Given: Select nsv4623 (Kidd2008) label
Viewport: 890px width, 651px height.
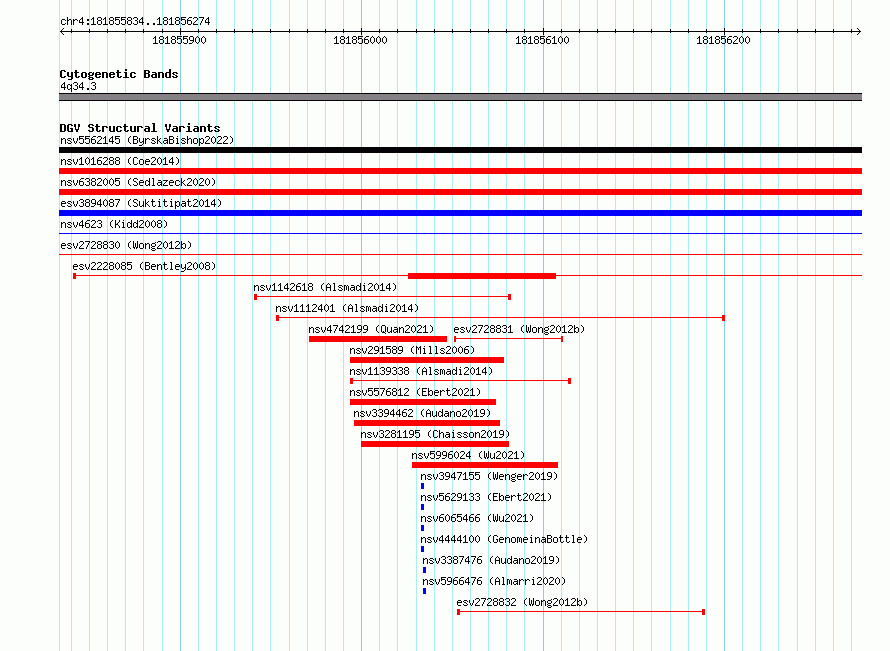Looking at the screenshot, I should pyautogui.click(x=114, y=224).
